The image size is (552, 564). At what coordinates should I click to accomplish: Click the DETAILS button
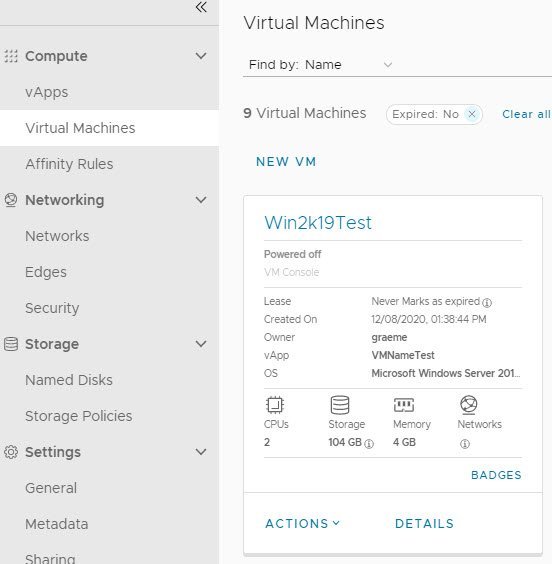424,524
